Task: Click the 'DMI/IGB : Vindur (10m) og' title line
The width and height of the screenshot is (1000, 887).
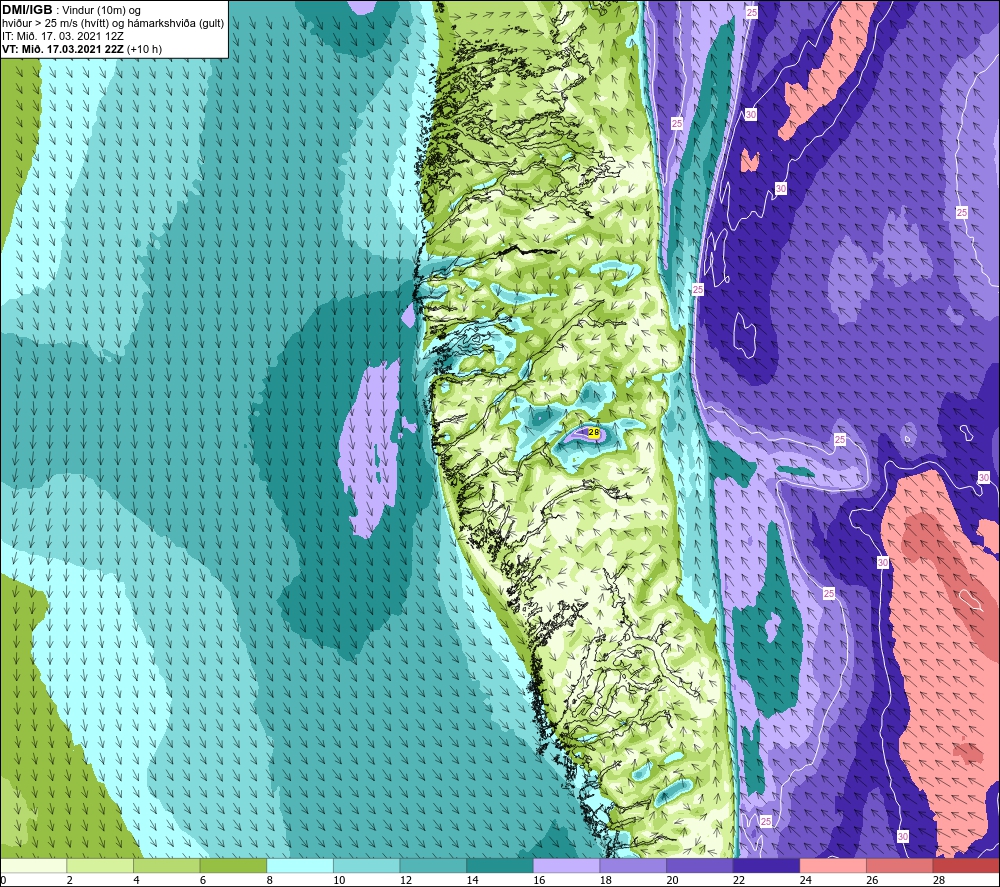Action: click(x=71, y=10)
